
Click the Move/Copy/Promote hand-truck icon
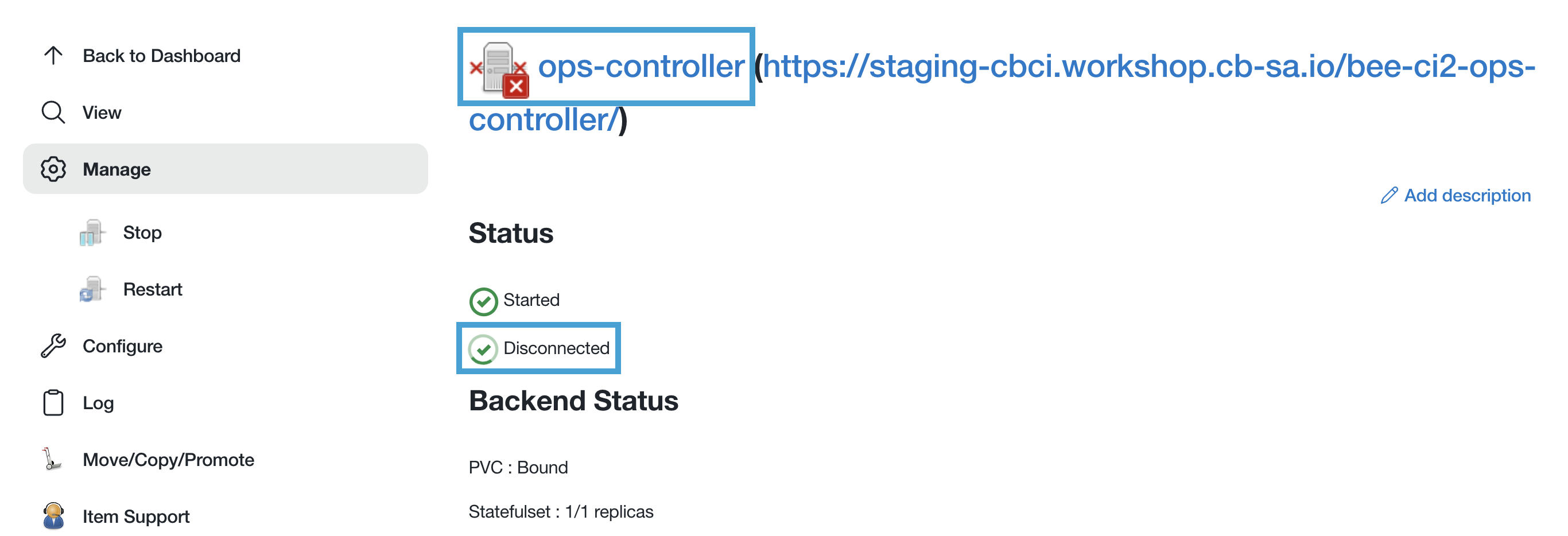point(52,459)
